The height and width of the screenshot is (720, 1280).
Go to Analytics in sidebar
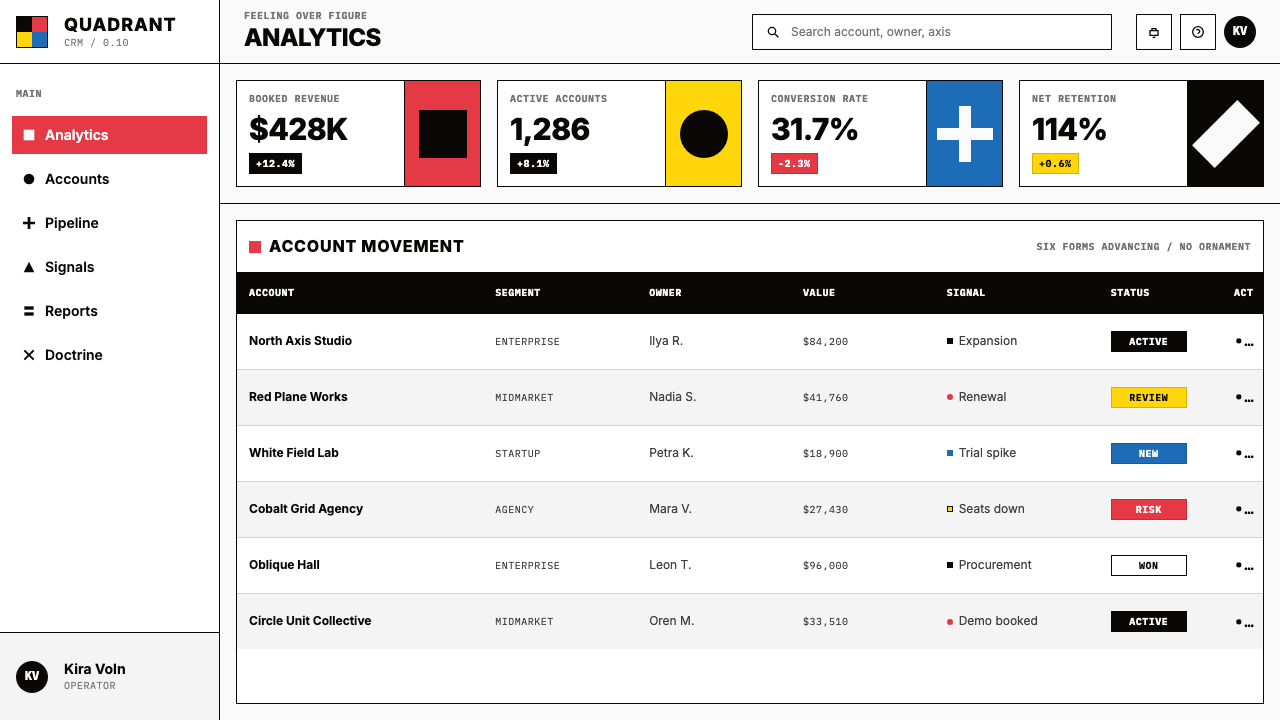click(110, 135)
